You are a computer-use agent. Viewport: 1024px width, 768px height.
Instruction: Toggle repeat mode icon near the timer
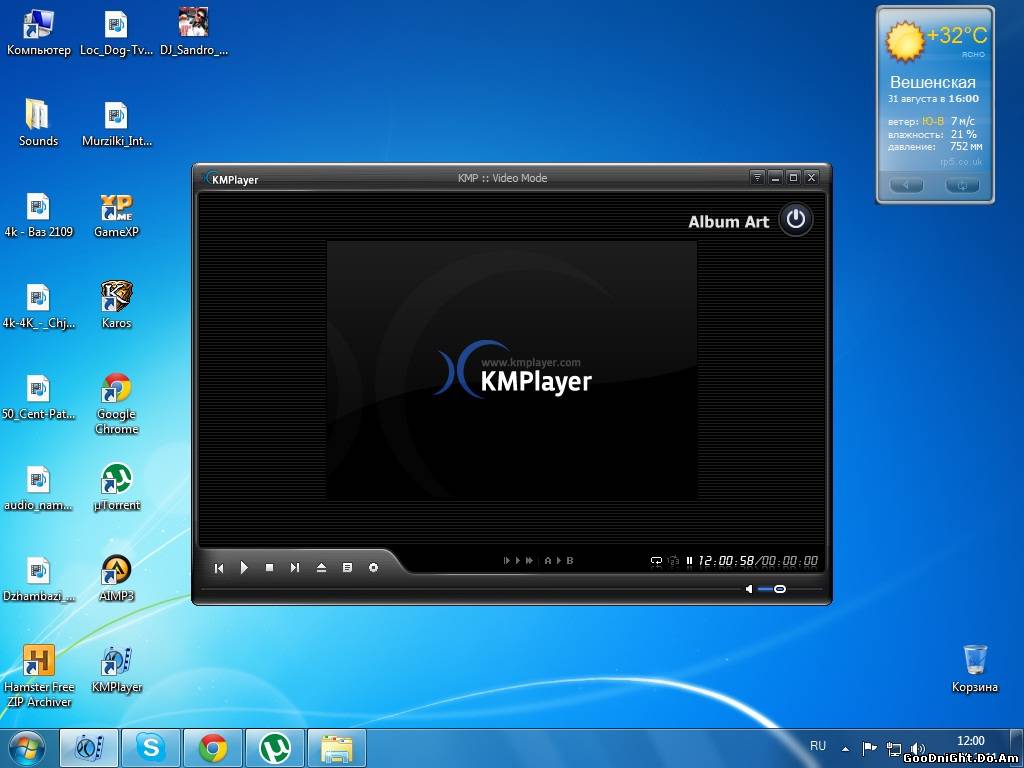click(656, 561)
